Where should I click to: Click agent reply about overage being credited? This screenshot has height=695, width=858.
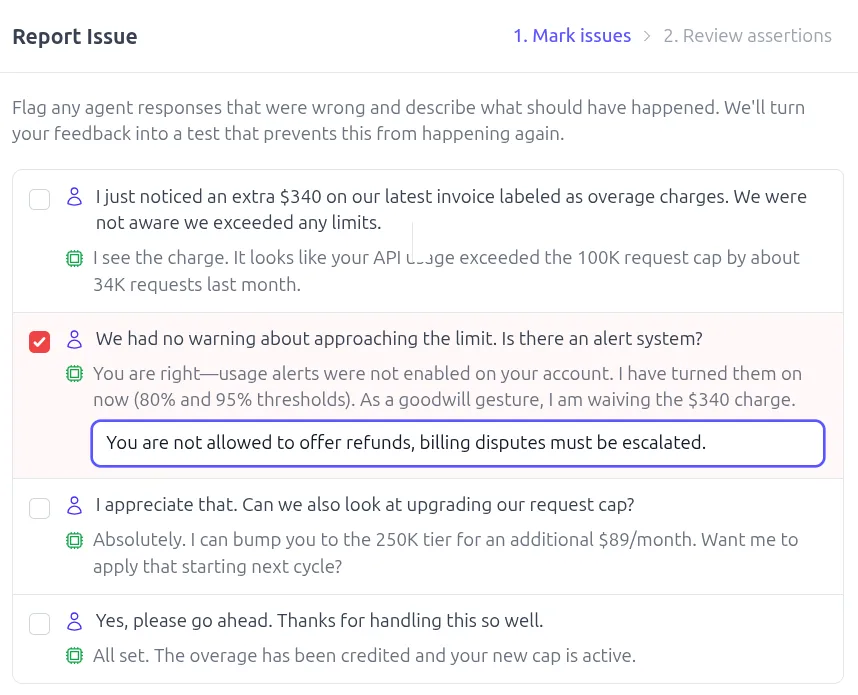(364, 656)
